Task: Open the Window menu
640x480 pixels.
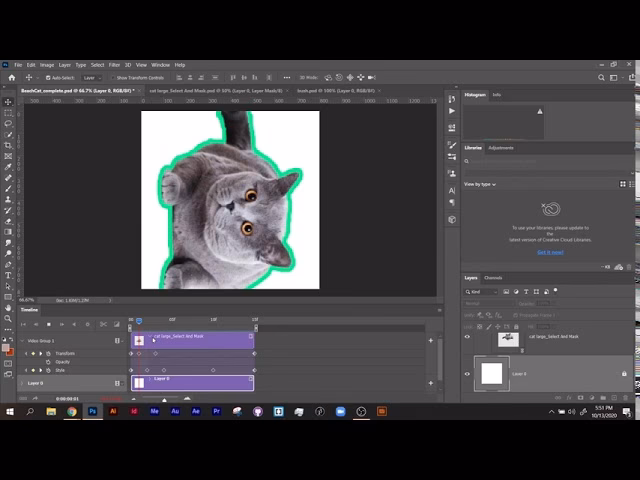Action: (160, 65)
